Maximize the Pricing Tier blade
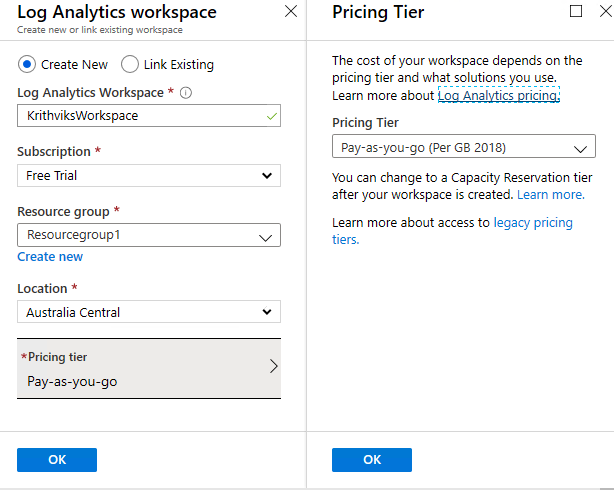 (576, 11)
